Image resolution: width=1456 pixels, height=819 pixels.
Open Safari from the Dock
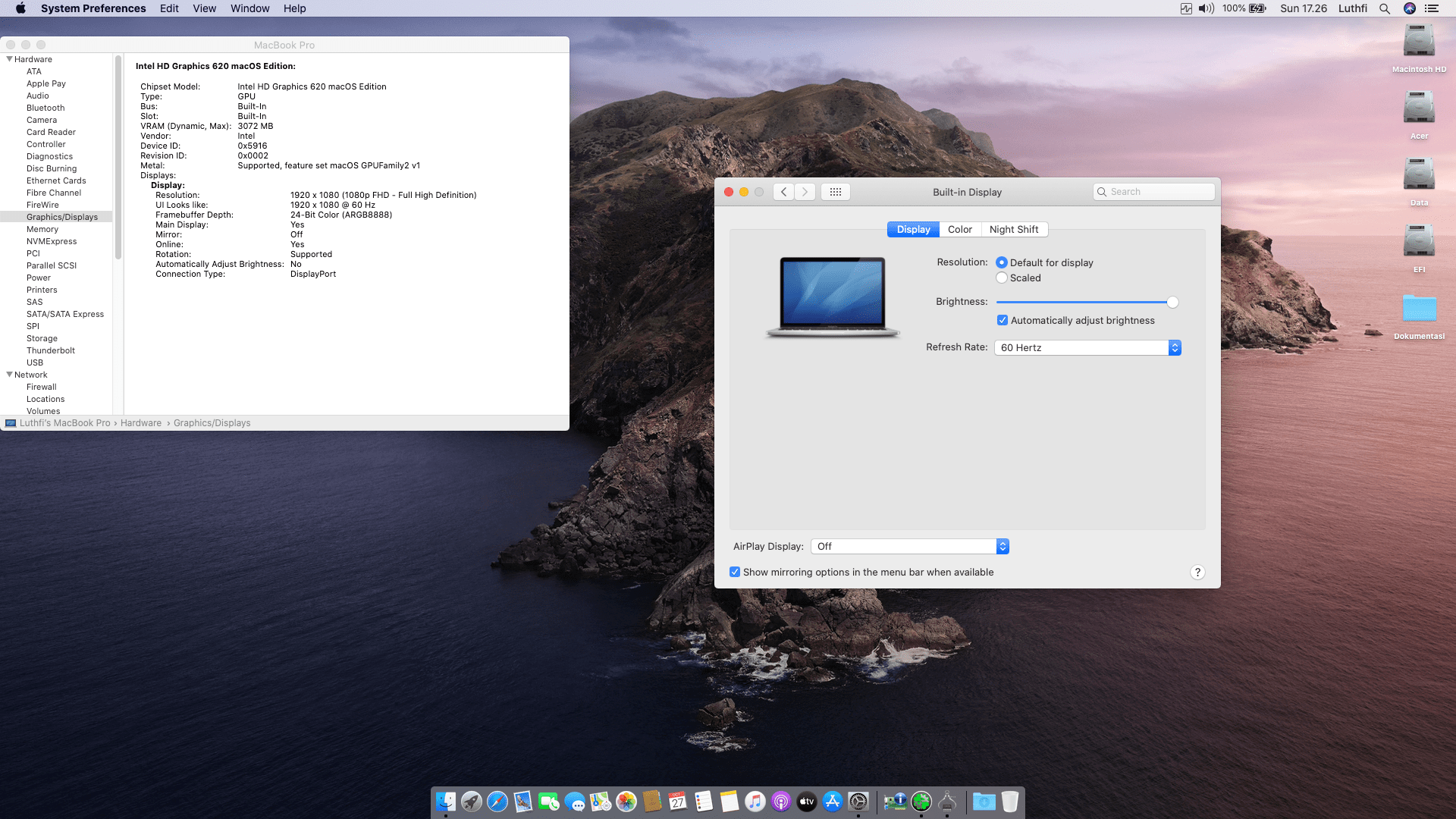[x=498, y=802]
